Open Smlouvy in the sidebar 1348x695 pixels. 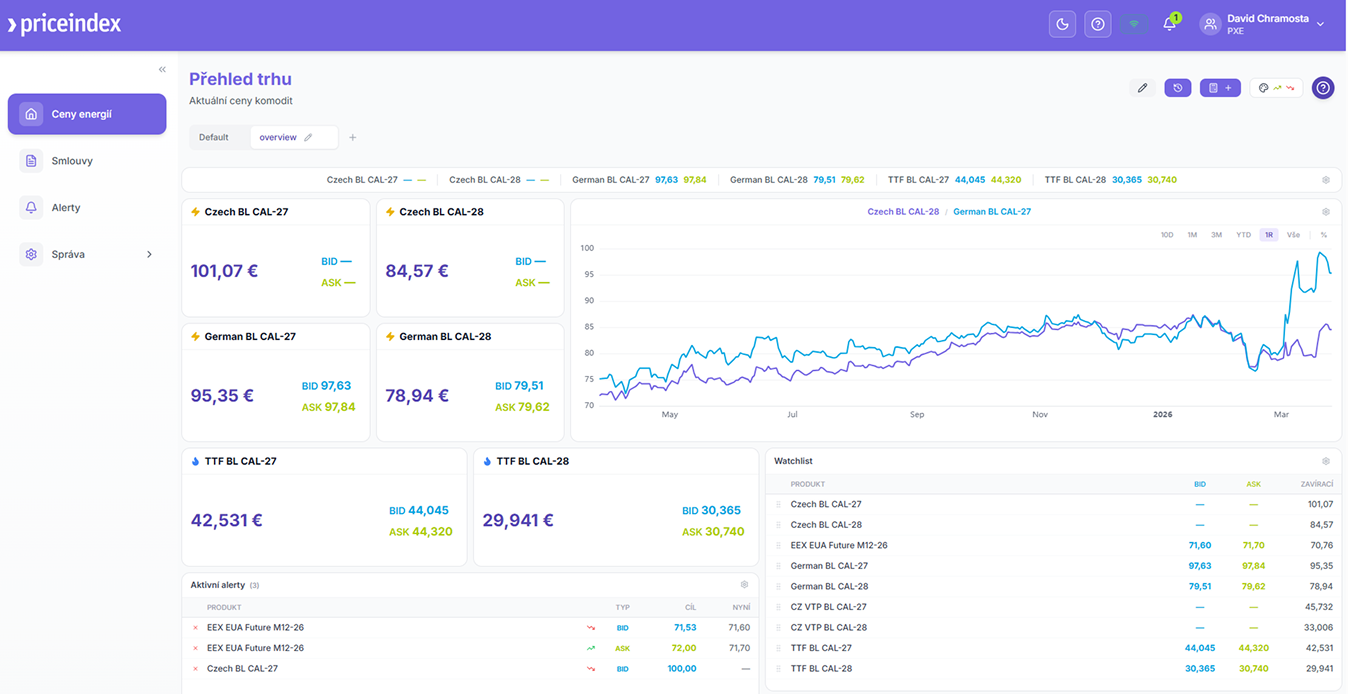[72, 161]
